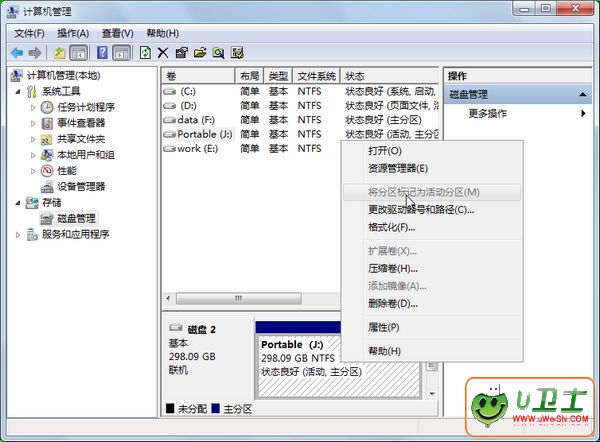Expand the 共享文件夹 tree node
The image size is (600, 442).
pos(33,139)
